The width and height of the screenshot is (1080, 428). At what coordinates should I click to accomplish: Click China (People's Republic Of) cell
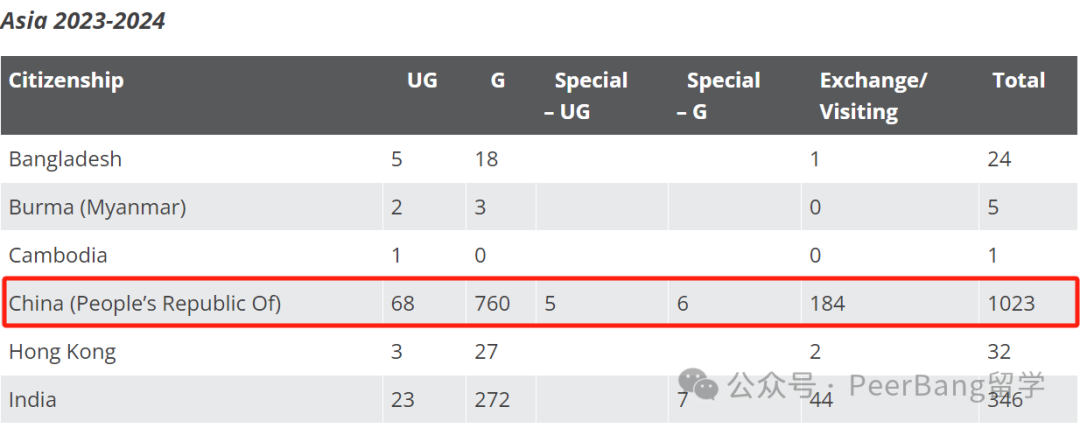point(145,303)
